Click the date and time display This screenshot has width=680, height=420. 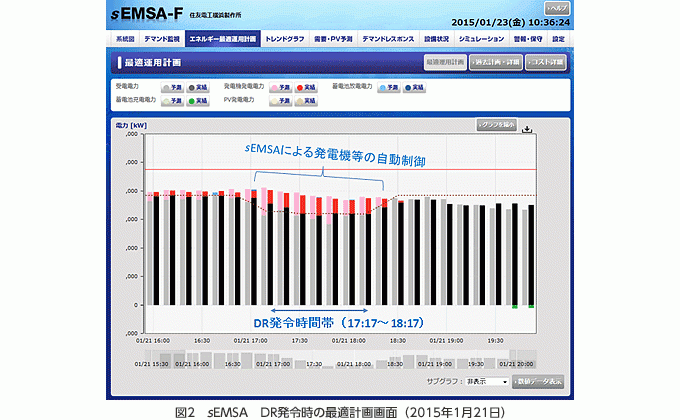pos(511,23)
